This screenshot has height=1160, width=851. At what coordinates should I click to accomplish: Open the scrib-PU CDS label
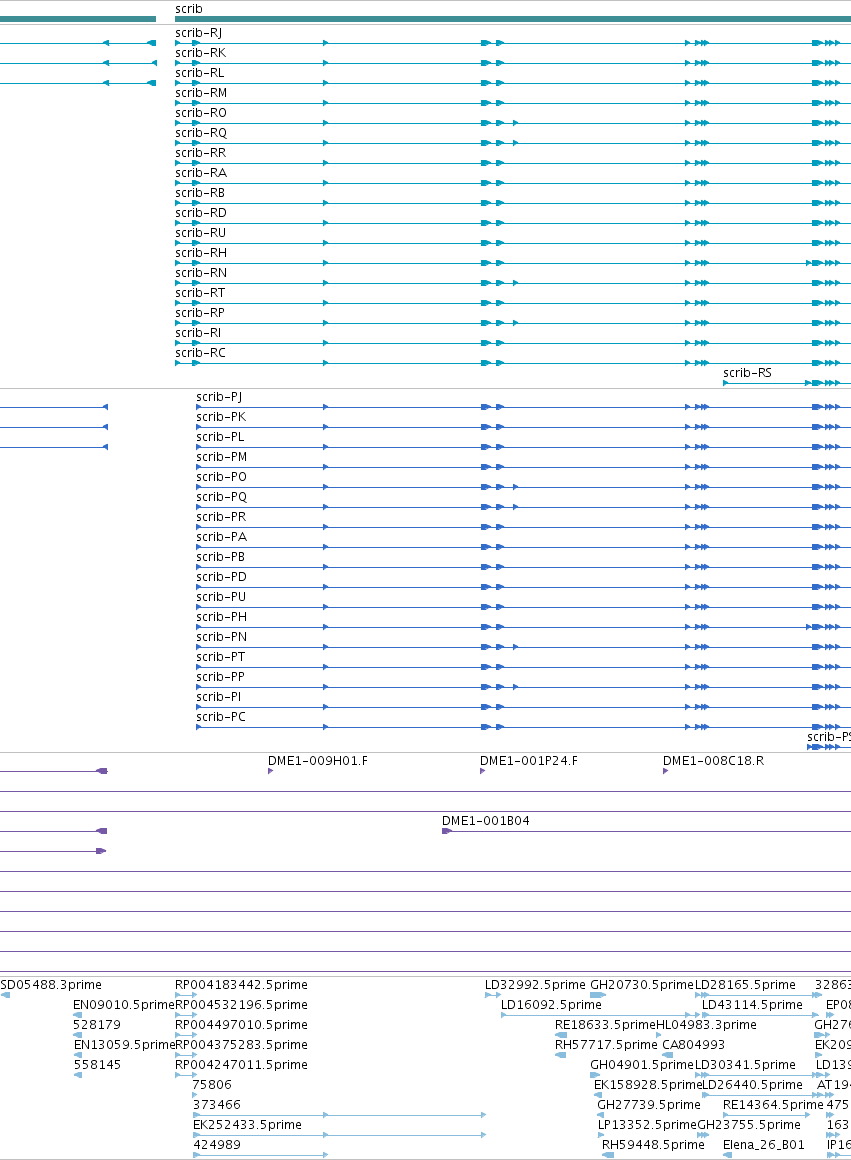click(221, 596)
